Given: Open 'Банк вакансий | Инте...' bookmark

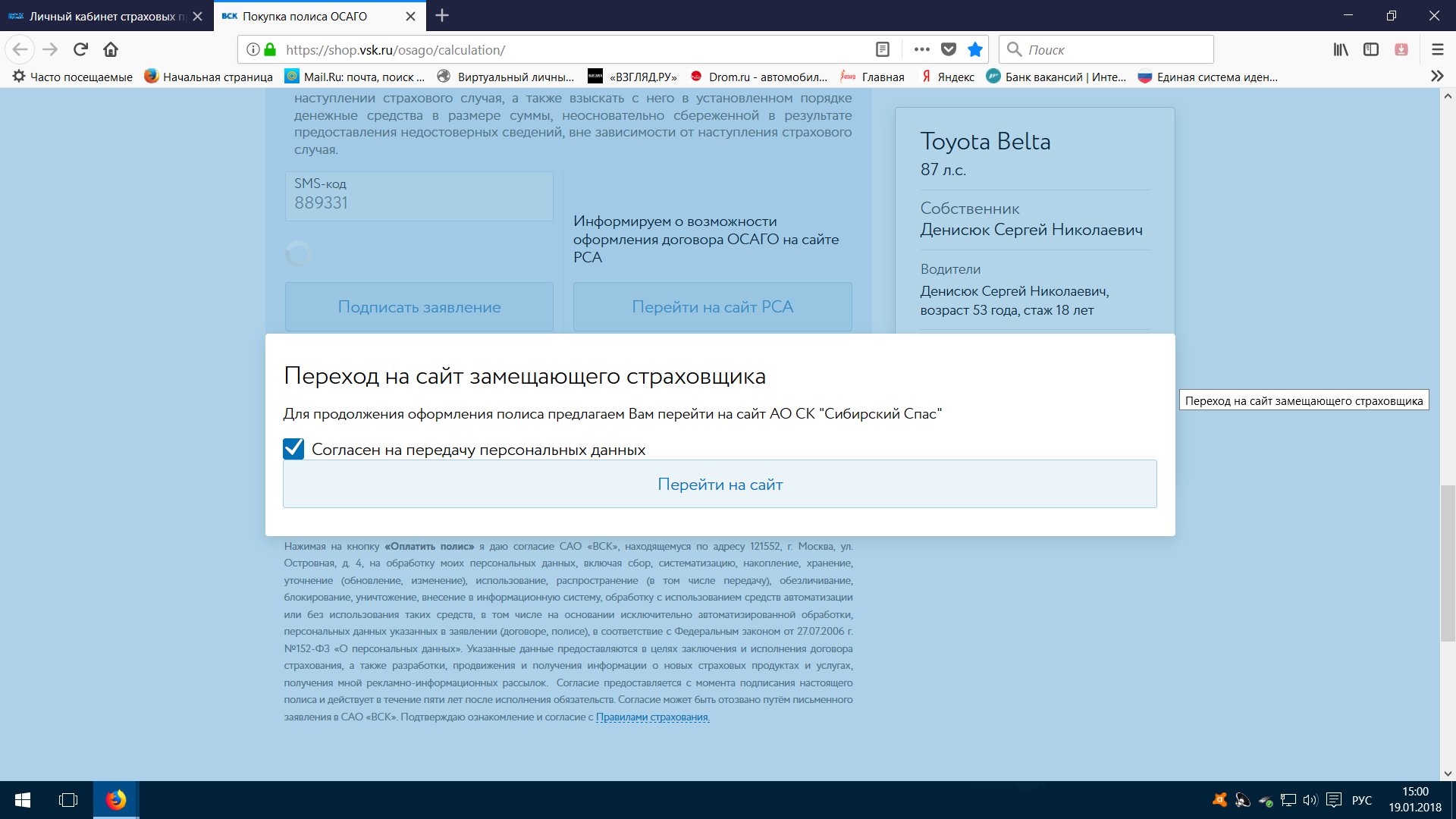Looking at the screenshot, I should 1056,77.
